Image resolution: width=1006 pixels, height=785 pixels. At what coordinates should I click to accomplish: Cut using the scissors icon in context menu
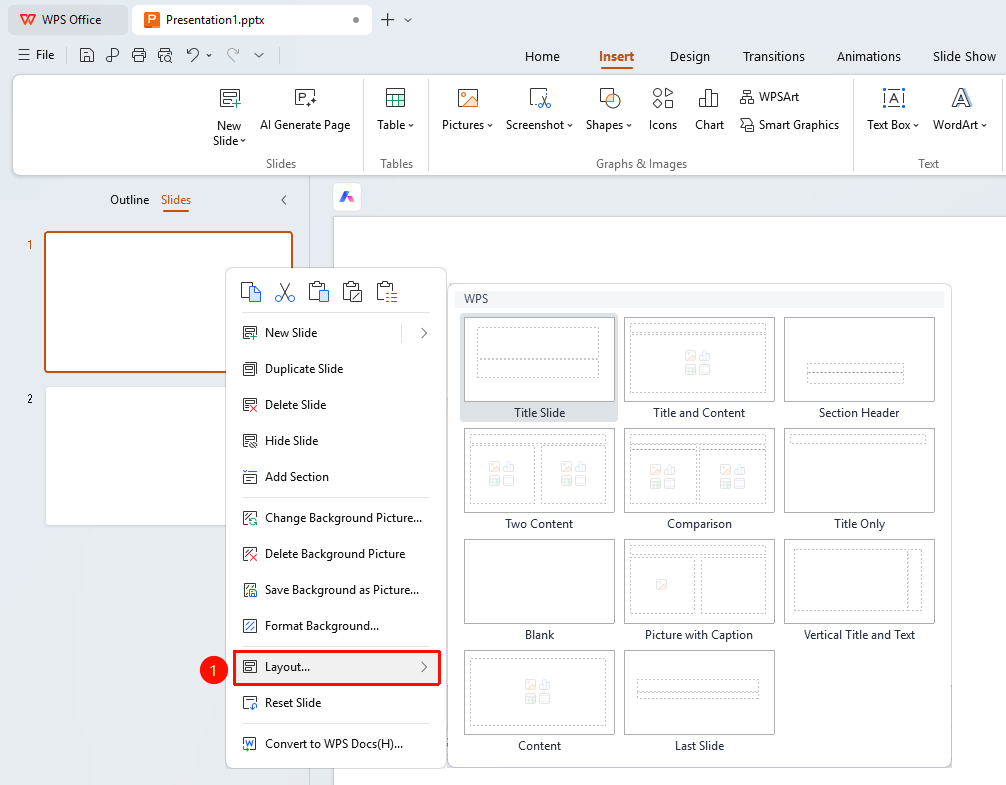coord(285,292)
